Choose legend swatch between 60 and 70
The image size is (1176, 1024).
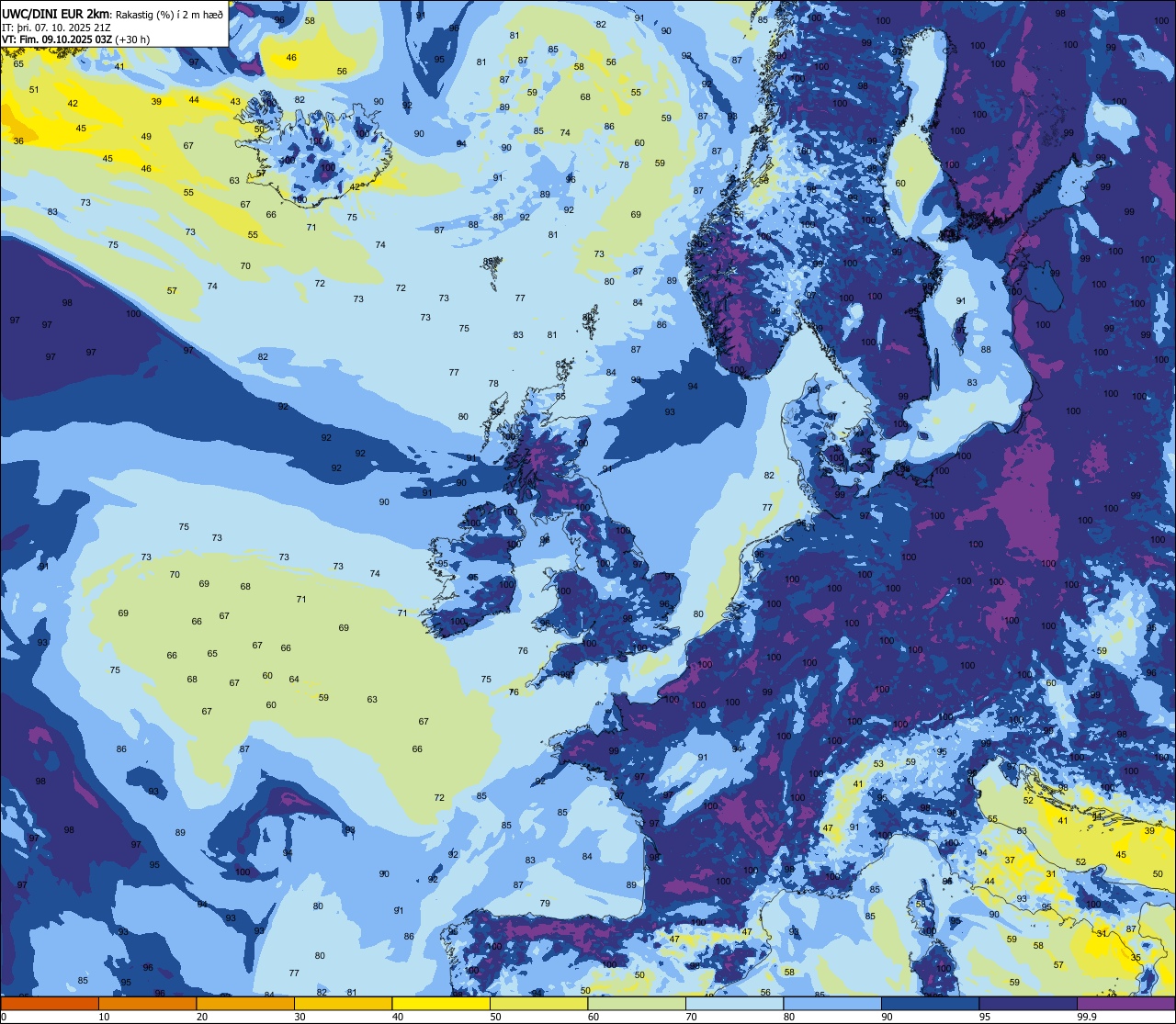(x=637, y=1003)
